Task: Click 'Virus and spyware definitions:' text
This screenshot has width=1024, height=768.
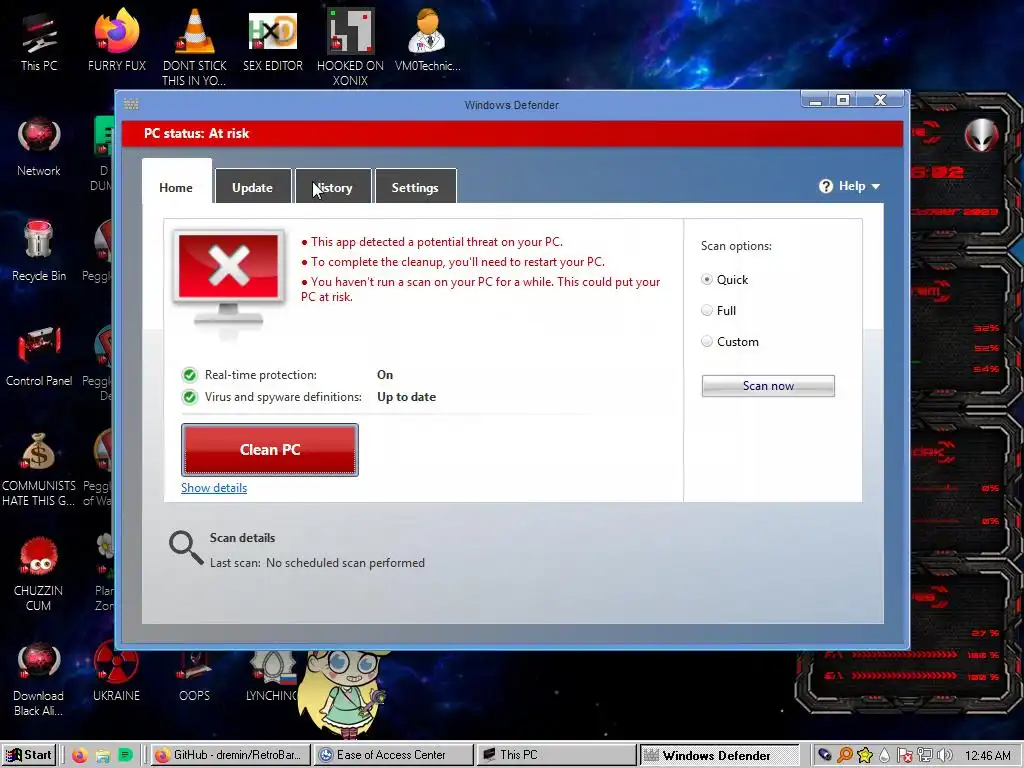Action: click(x=283, y=396)
